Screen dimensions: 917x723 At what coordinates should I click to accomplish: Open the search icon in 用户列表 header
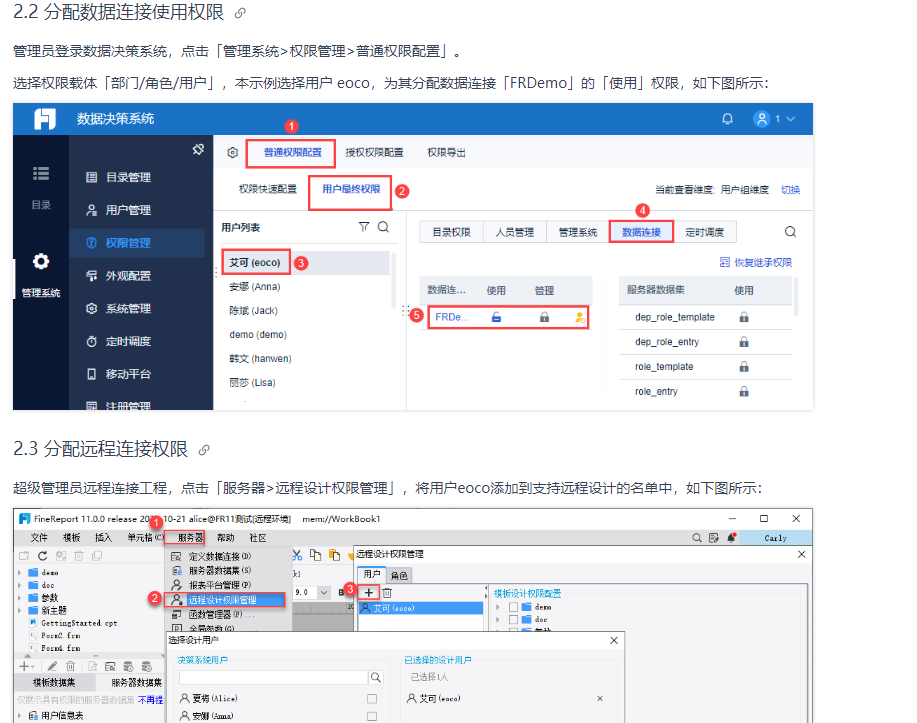pos(384,227)
